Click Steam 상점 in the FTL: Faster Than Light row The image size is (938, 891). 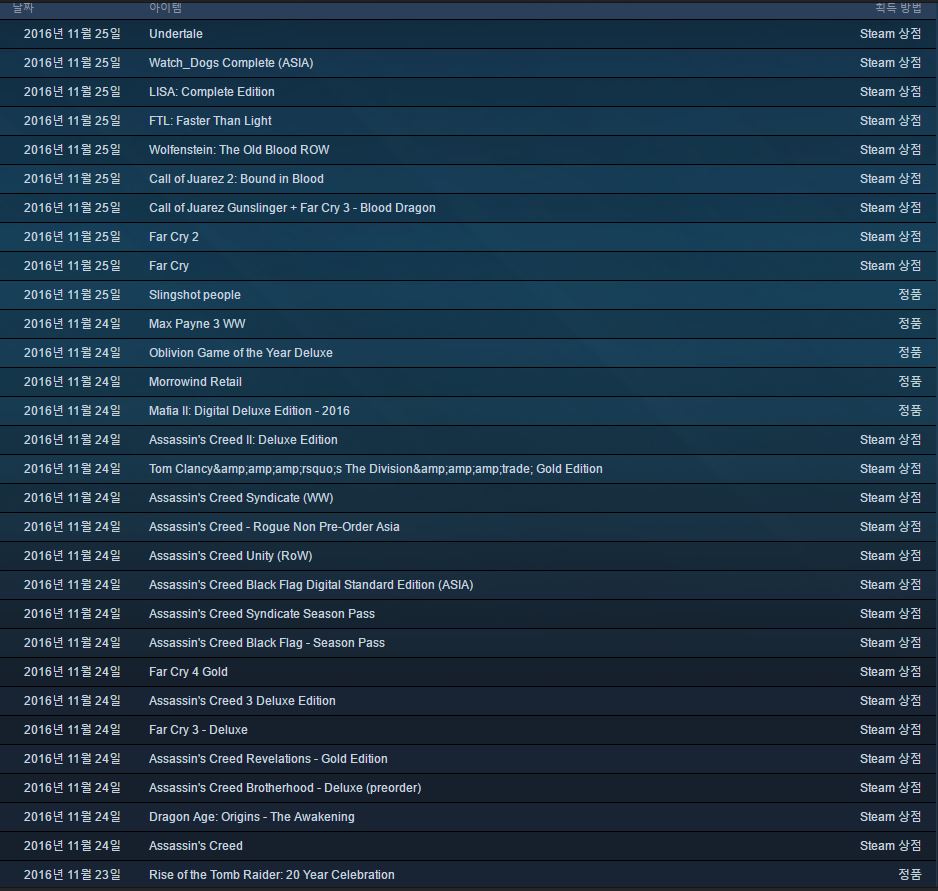pos(891,121)
